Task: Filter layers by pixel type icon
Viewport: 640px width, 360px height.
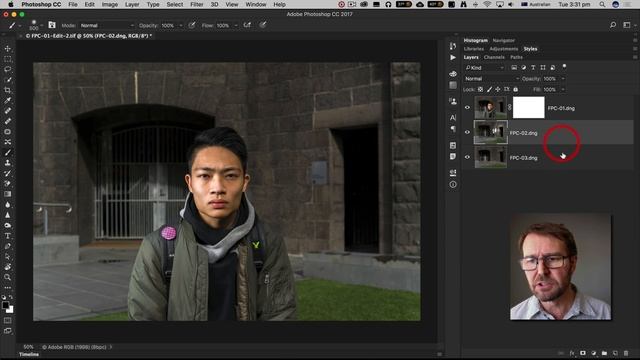Action: coord(514,67)
